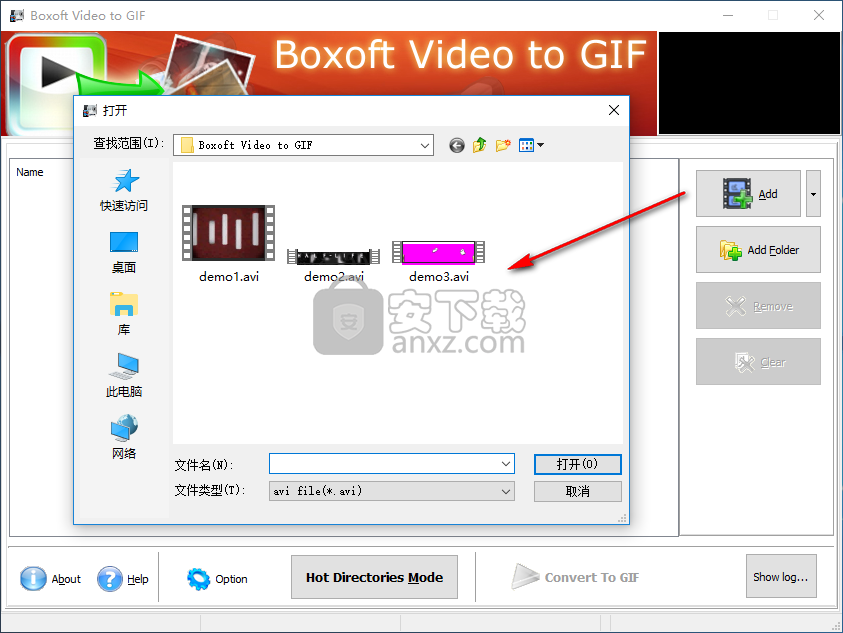
Task: Click the Remove button in main window
Action: point(758,306)
